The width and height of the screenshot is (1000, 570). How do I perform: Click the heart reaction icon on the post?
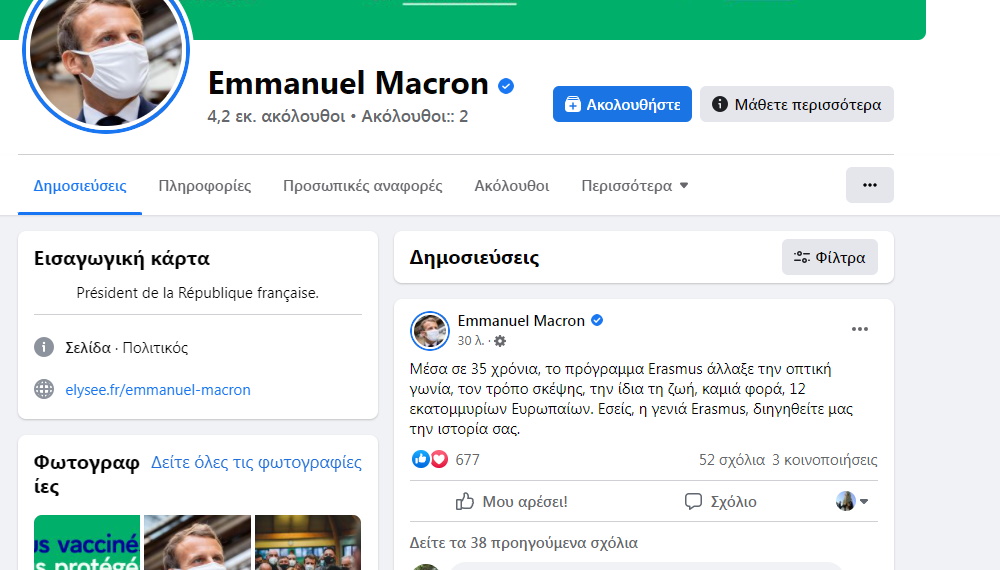439,459
